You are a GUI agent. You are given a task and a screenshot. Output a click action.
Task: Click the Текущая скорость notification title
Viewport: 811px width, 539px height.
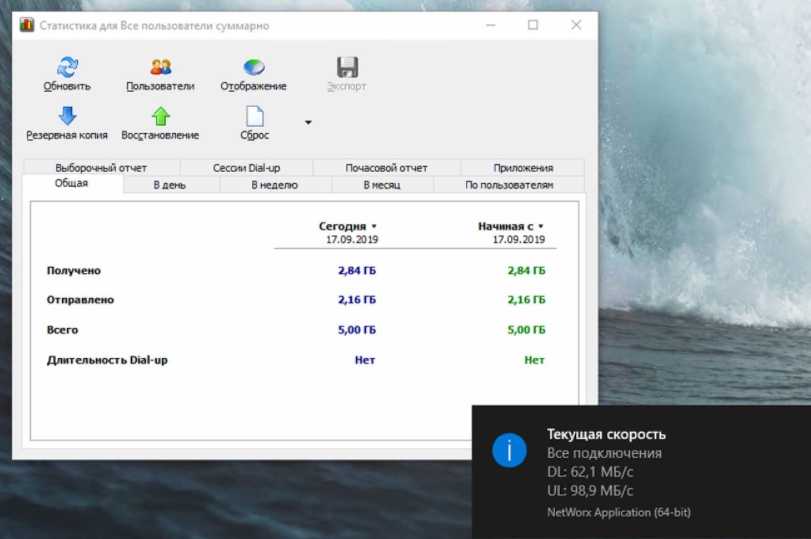(x=606, y=434)
